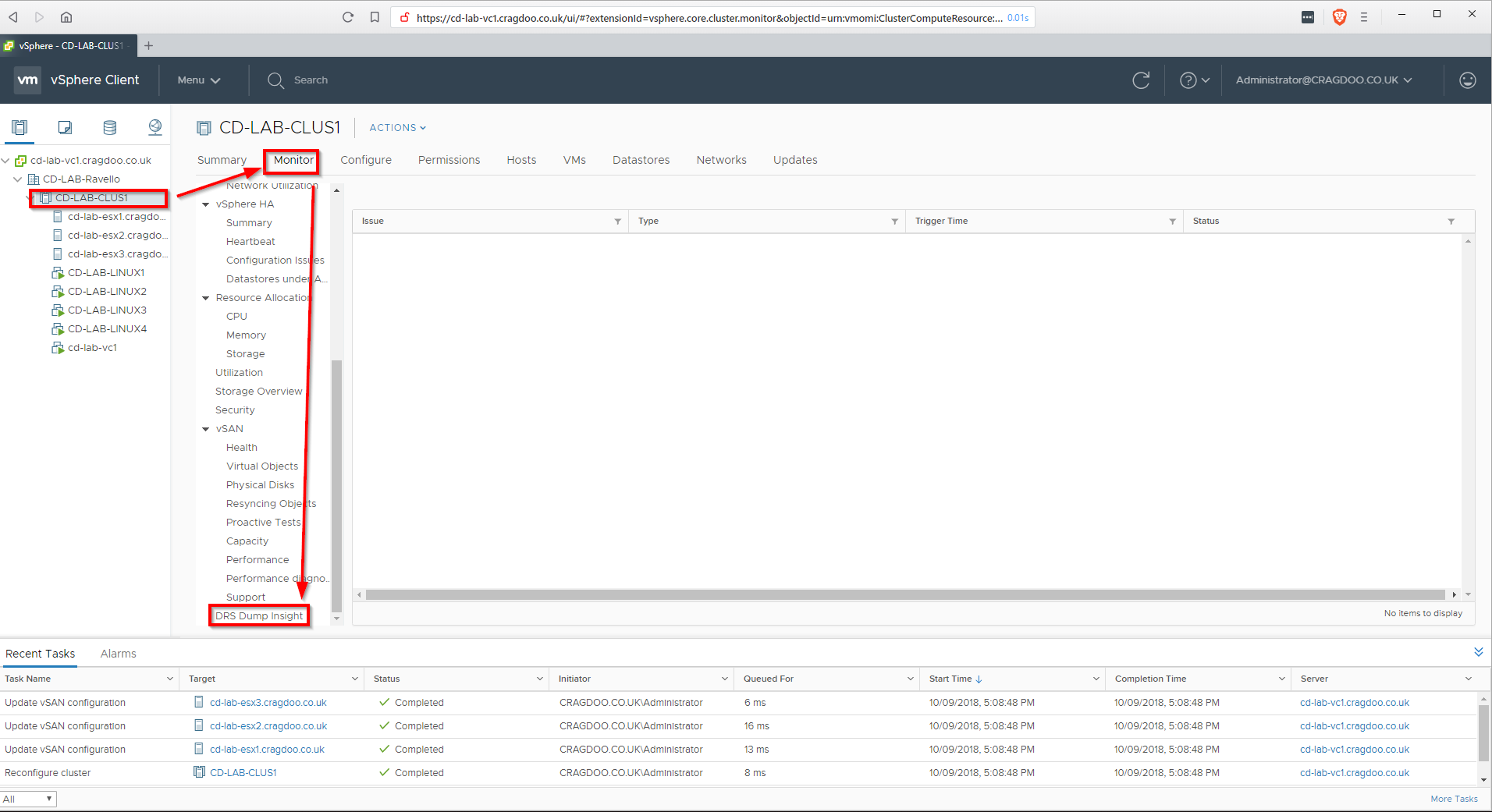Open Hosts and Clusters inventory view

point(20,127)
